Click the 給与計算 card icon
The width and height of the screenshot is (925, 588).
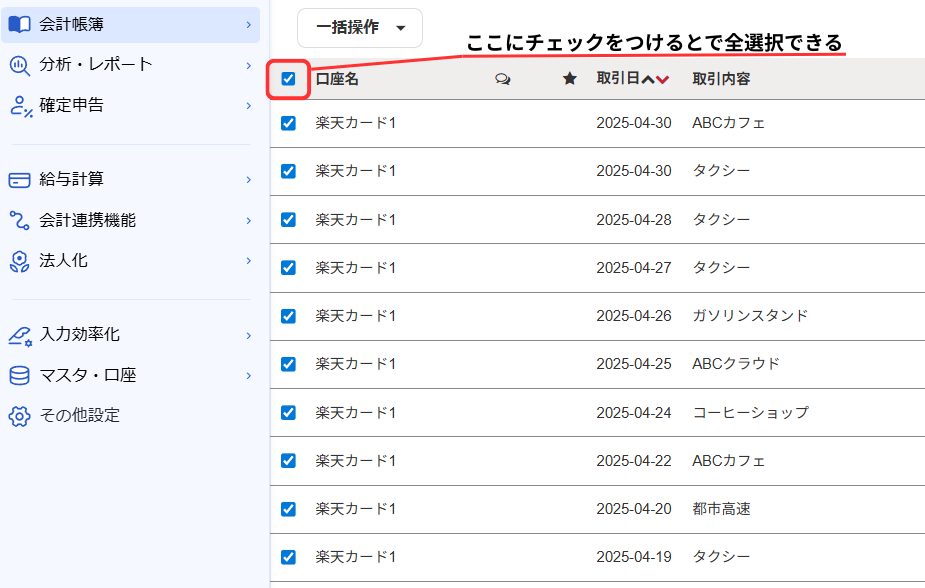pos(19,180)
